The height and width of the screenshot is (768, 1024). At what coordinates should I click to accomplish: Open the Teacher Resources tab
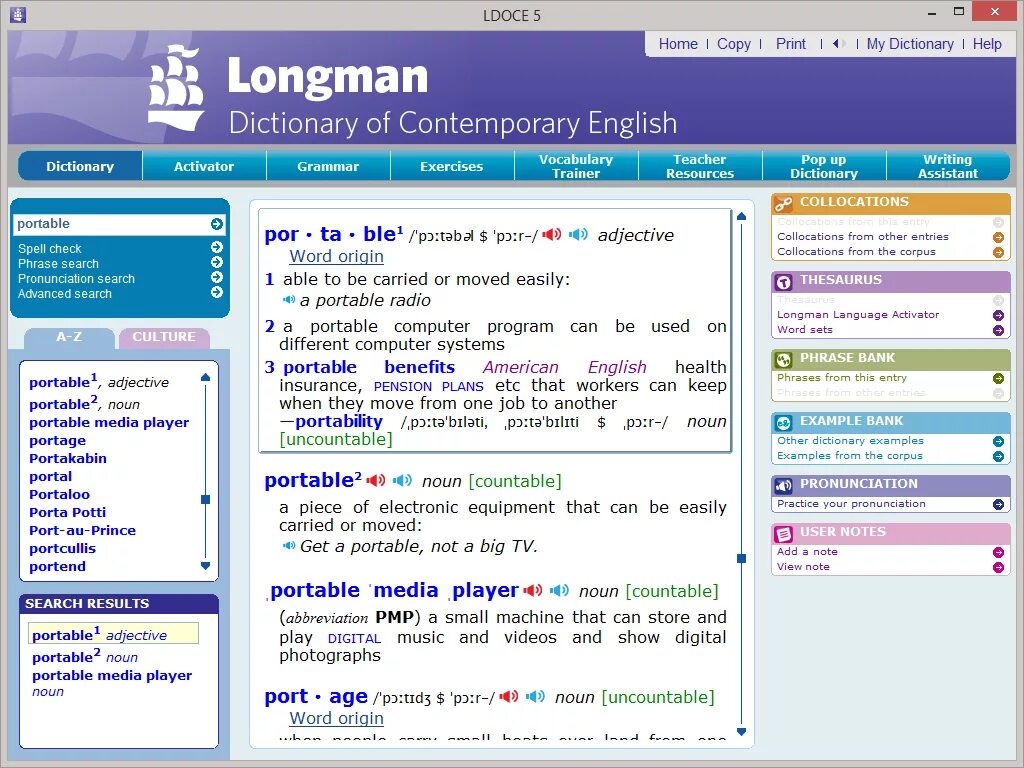tap(699, 166)
